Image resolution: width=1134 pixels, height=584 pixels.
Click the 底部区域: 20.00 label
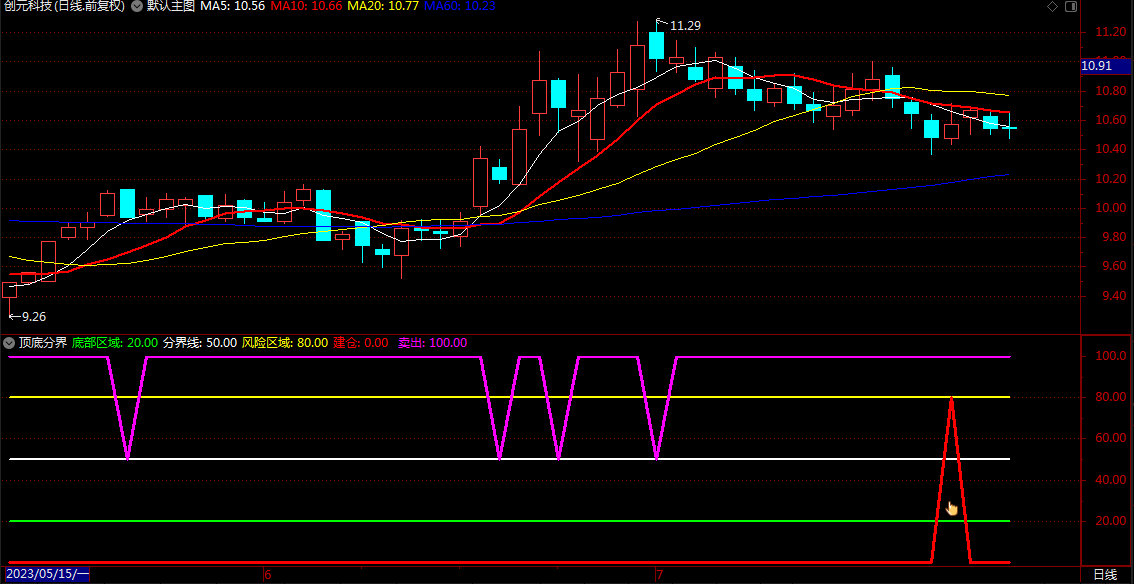115,343
